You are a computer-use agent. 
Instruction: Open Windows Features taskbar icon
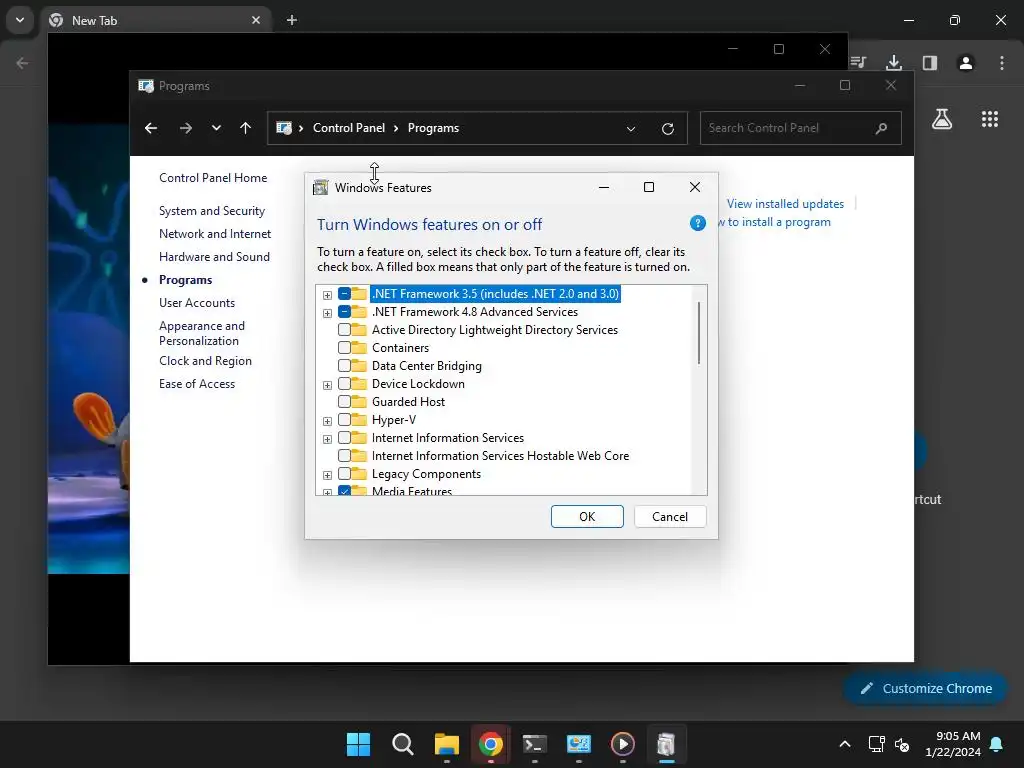point(666,744)
